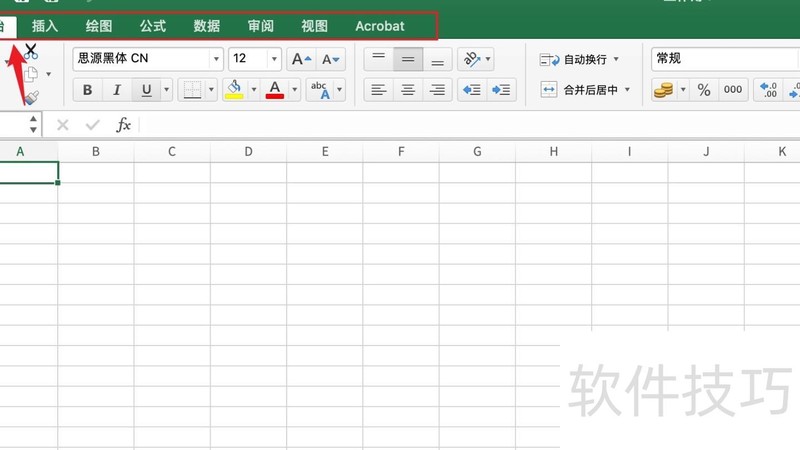Align text to bottom

(437, 59)
